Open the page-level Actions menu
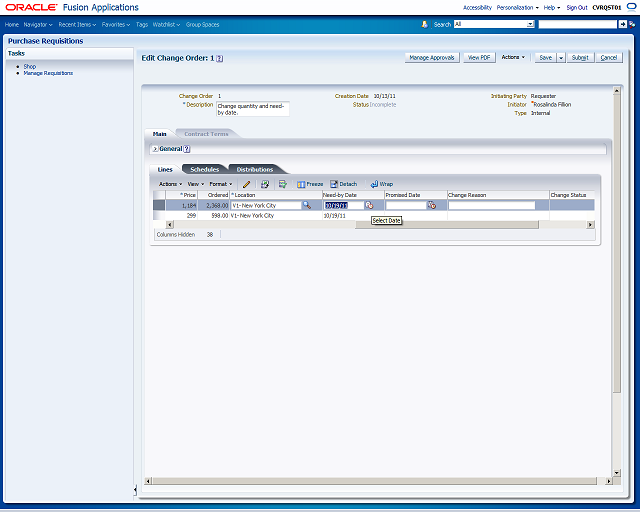640x512 pixels. tap(513, 57)
